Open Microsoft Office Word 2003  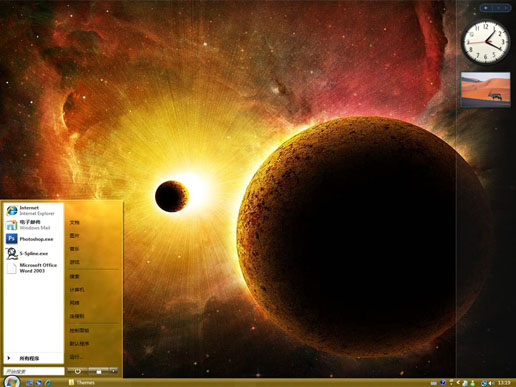point(33,268)
